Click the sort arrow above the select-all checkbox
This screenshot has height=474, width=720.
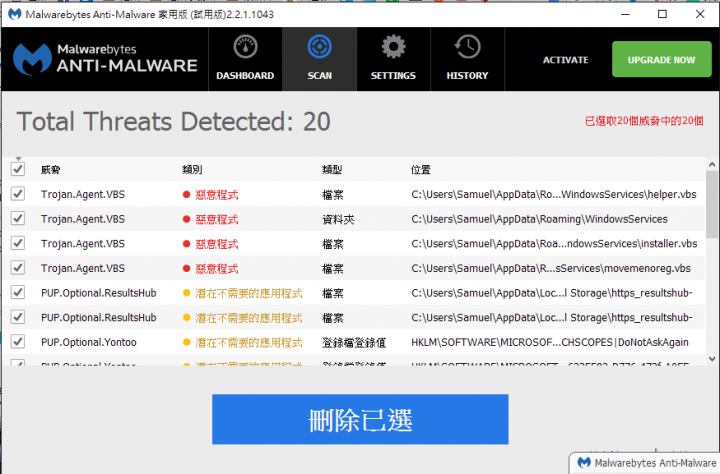[18, 159]
